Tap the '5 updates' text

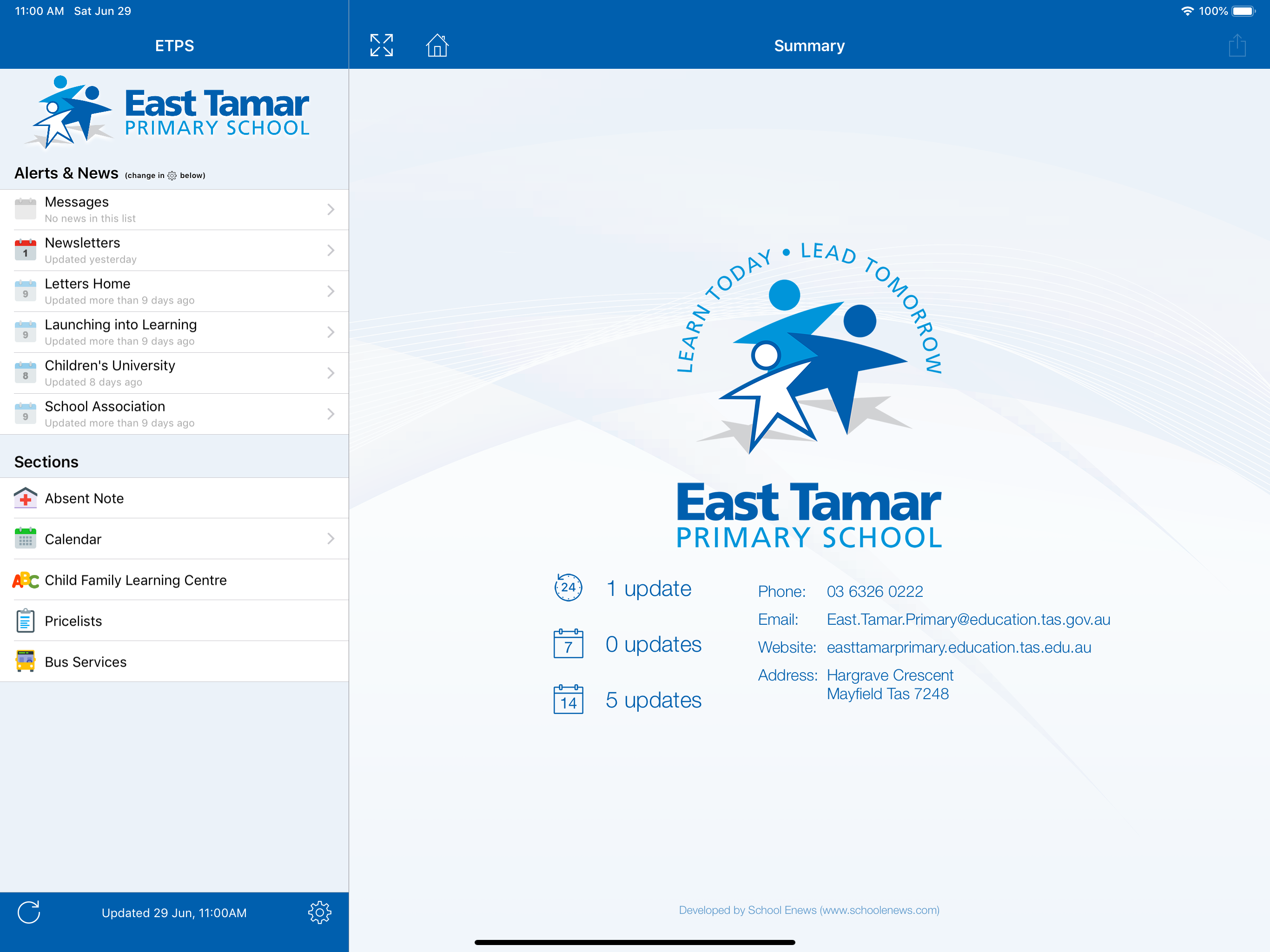point(654,700)
